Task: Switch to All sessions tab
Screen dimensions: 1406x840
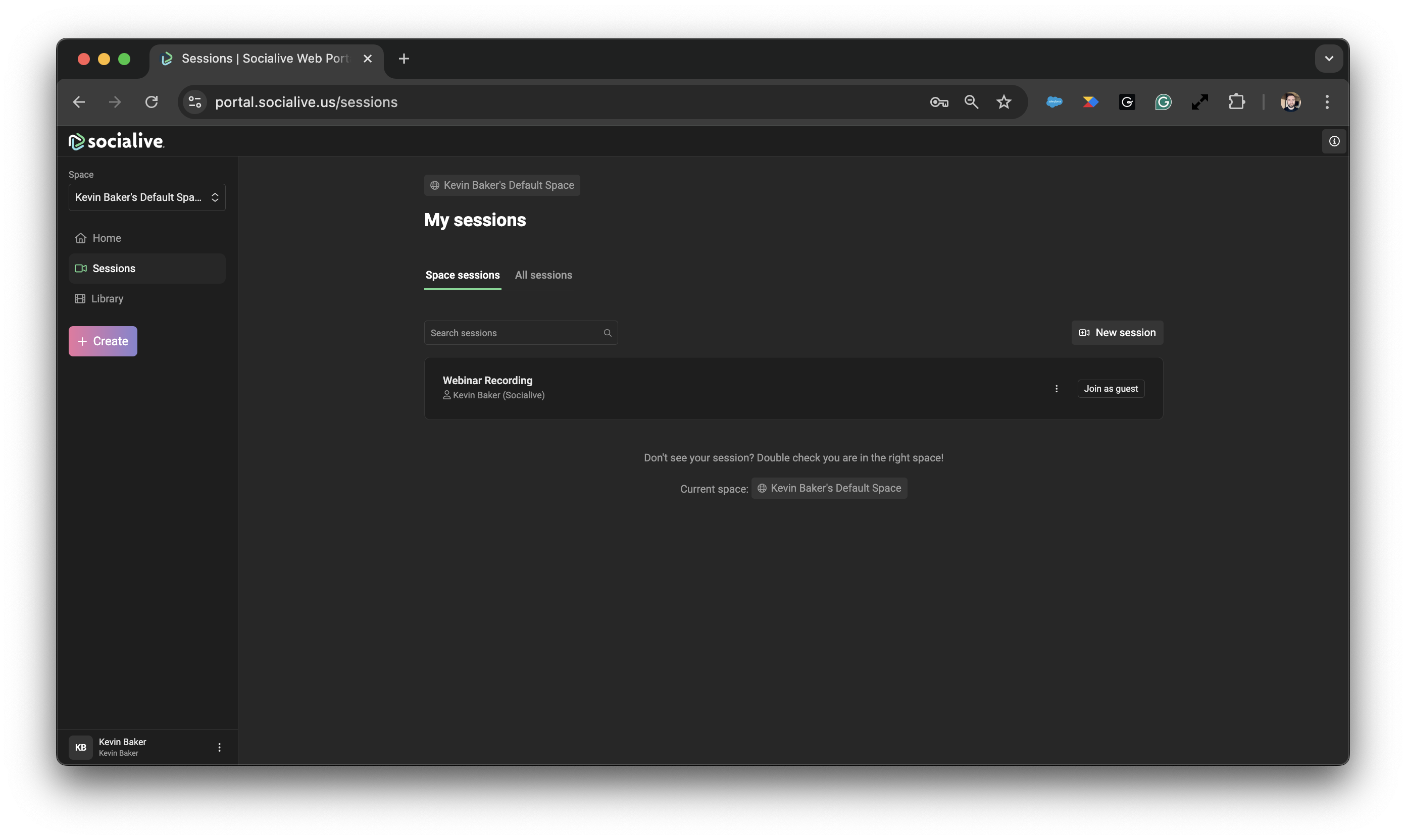Action: [543, 275]
